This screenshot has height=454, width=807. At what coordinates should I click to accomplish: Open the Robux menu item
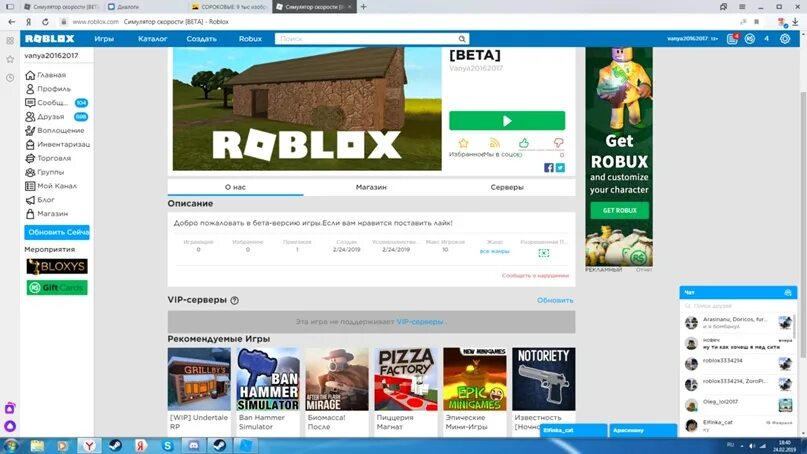[x=250, y=39]
